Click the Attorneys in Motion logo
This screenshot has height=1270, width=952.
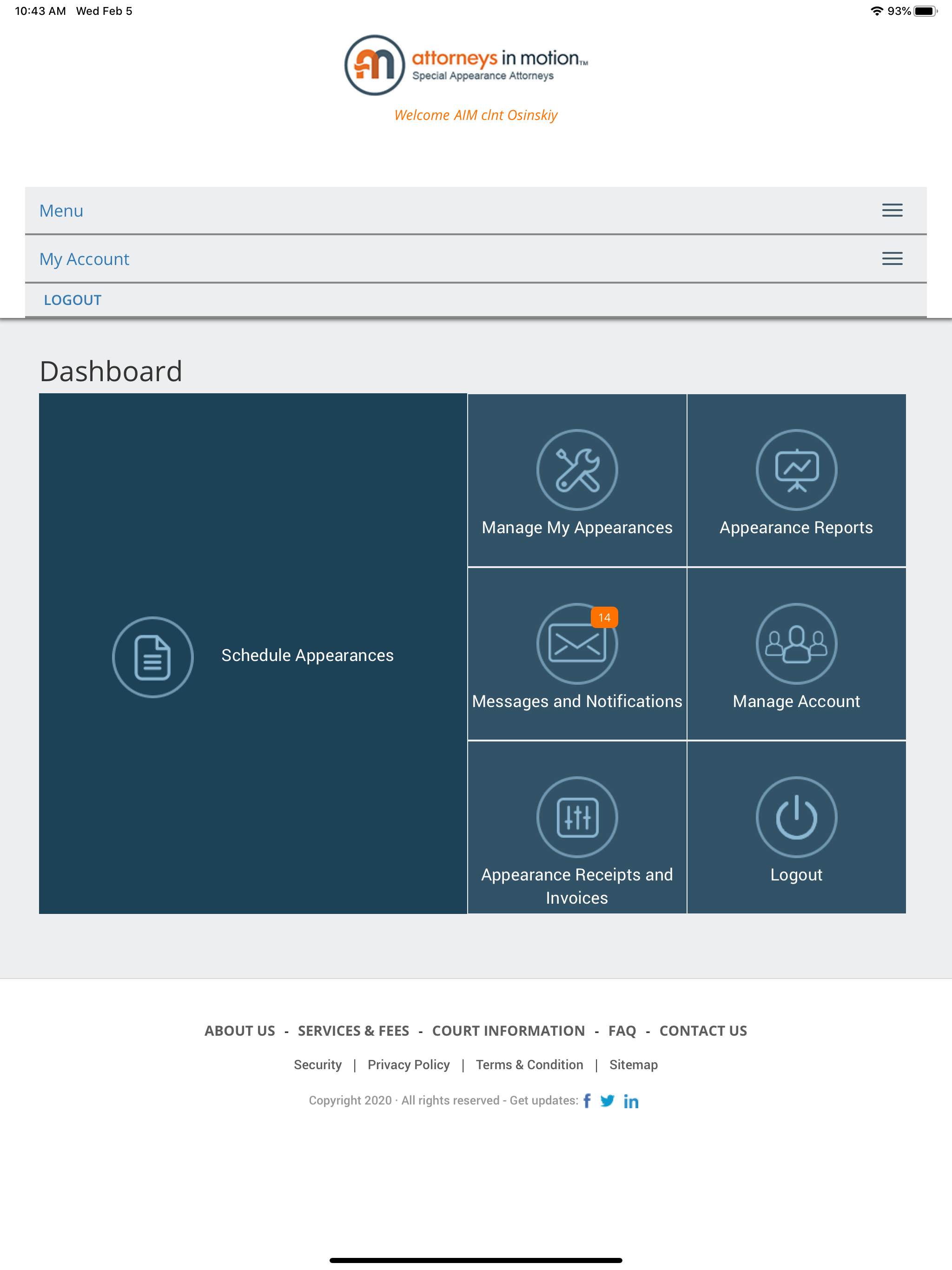click(466, 65)
